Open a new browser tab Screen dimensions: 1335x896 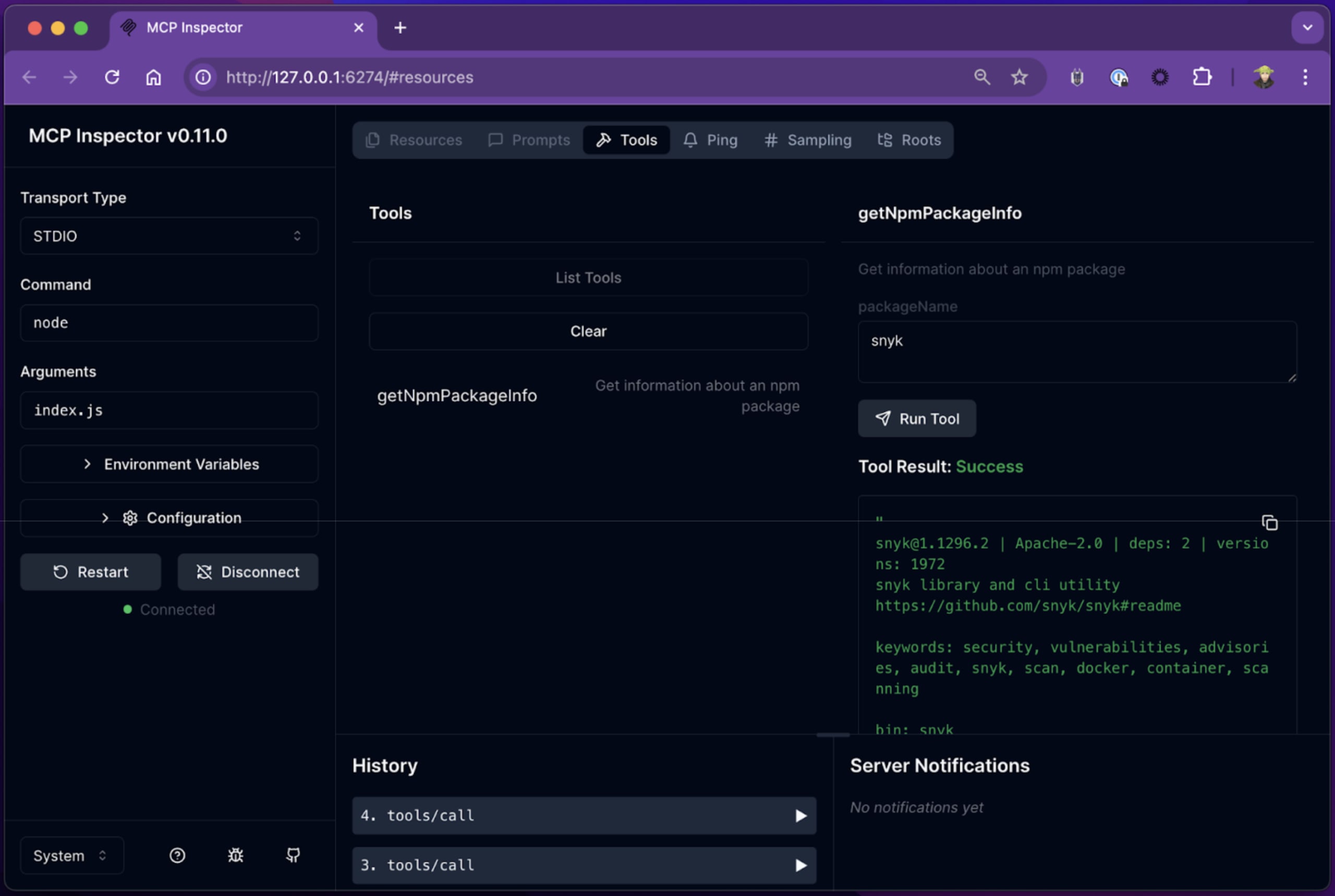tap(400, 28)
